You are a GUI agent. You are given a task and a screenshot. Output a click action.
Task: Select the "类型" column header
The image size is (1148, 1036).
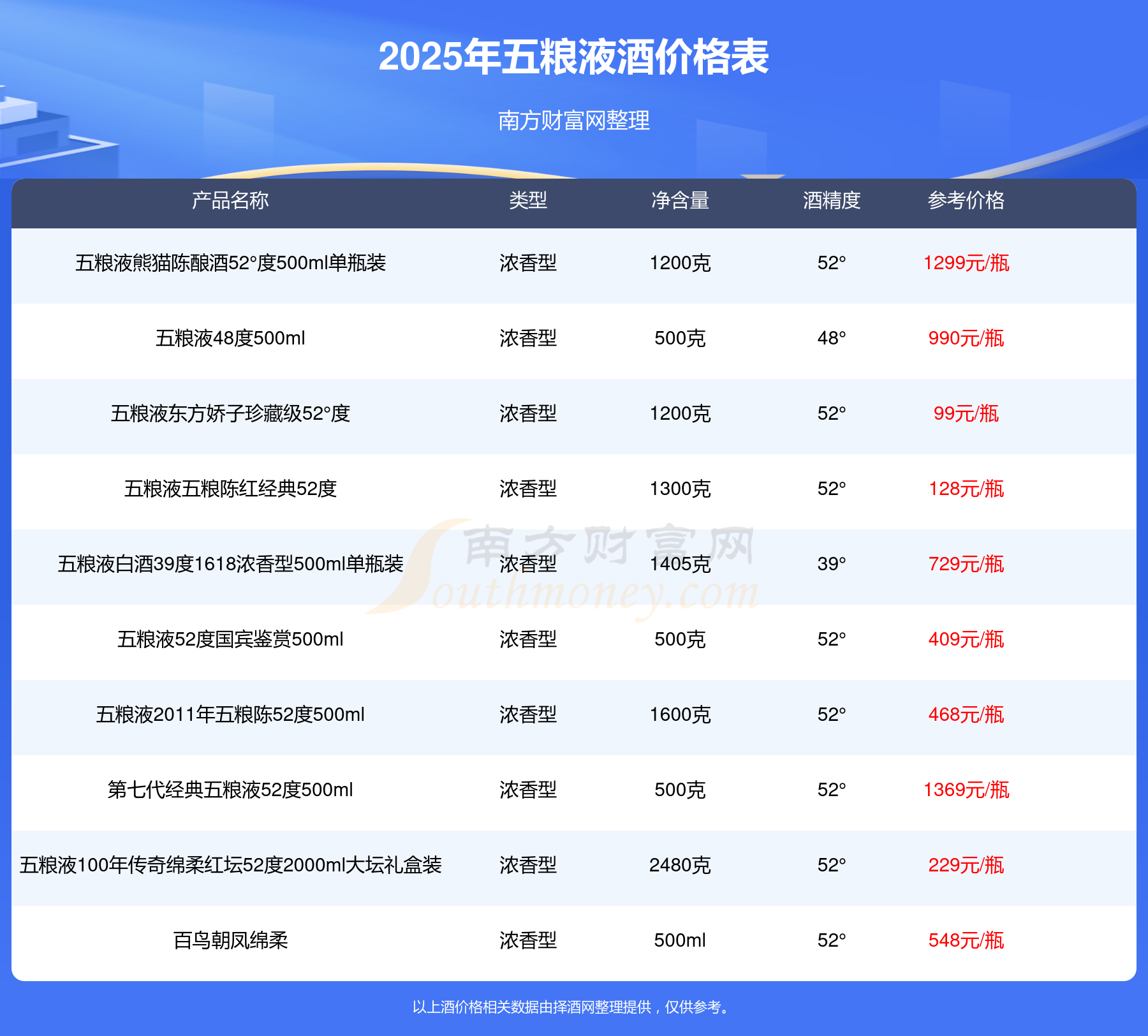coord(528,200)
